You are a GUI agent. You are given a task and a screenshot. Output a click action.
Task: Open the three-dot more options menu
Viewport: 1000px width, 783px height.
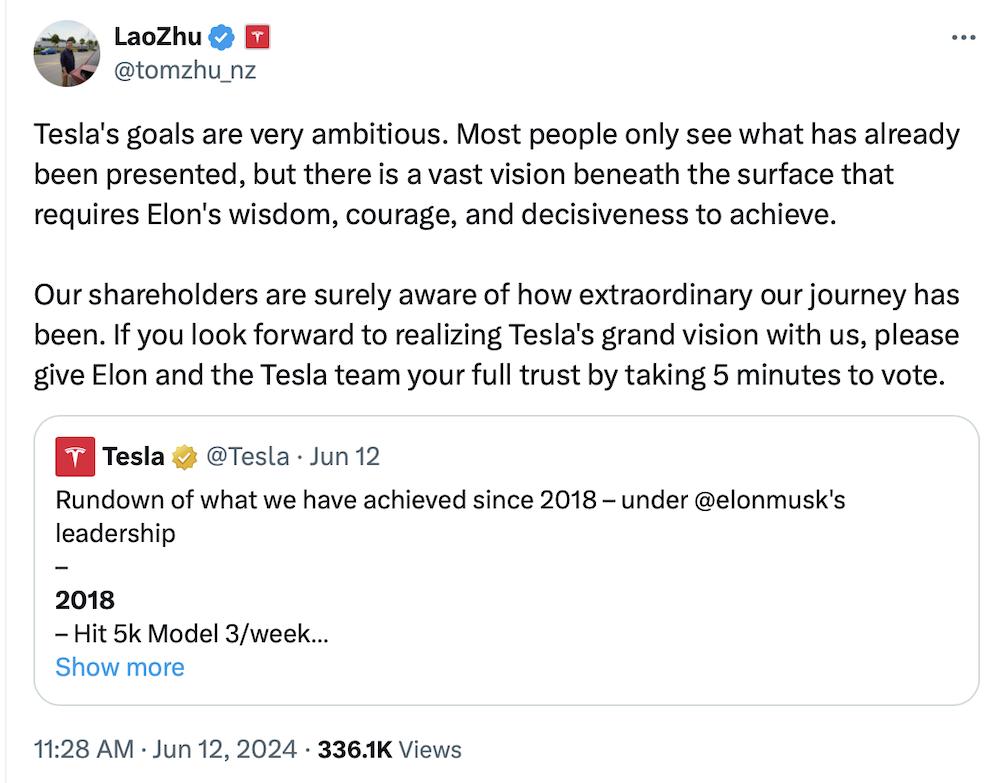tap(963, 38)
